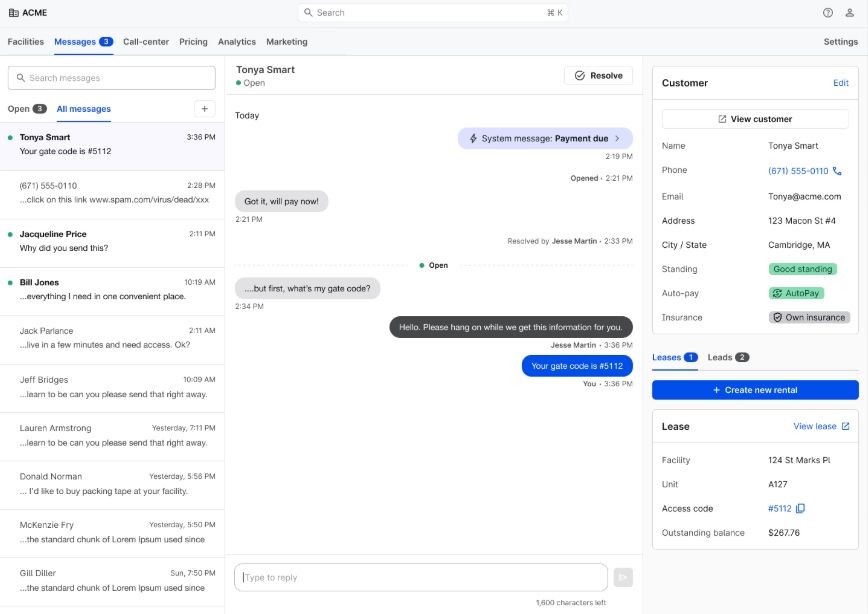
Task: Go to Analytics in the navigation
Action: click(x=236, y=42)
